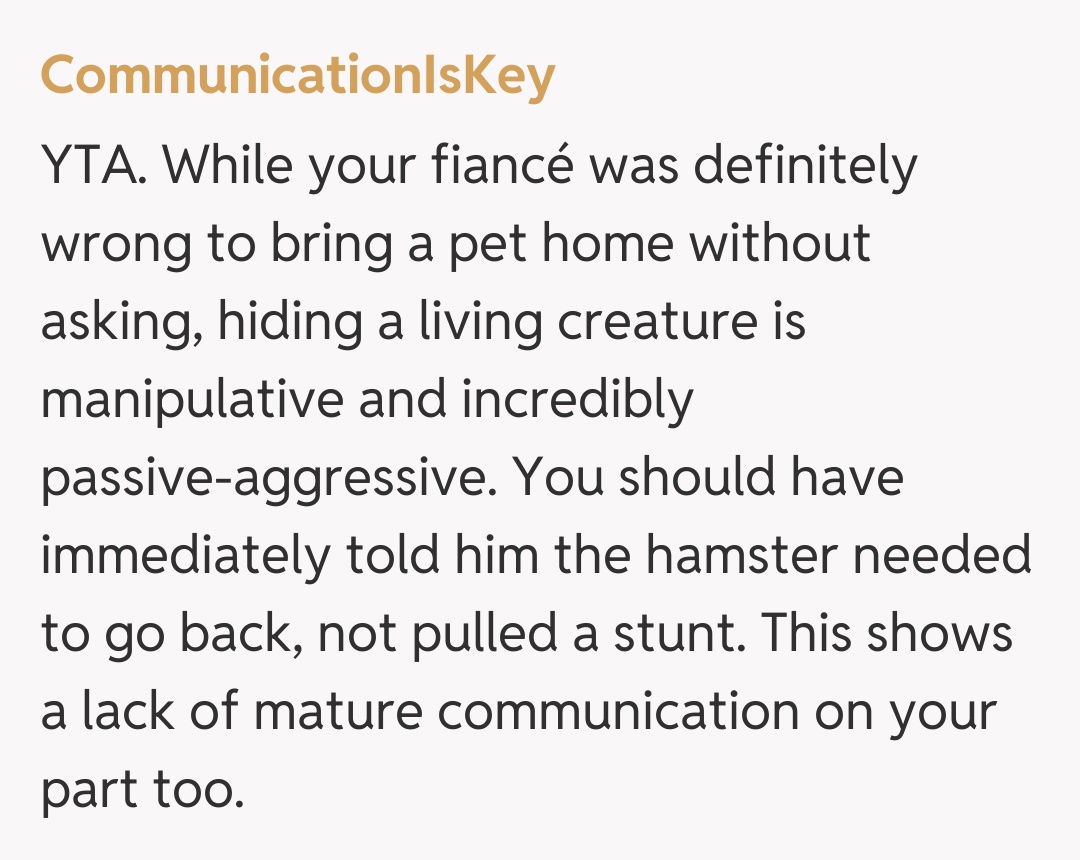Click the word 'immediately' in the comment
The width and height of the screenshot is (1080, 860).
point(184,555)
